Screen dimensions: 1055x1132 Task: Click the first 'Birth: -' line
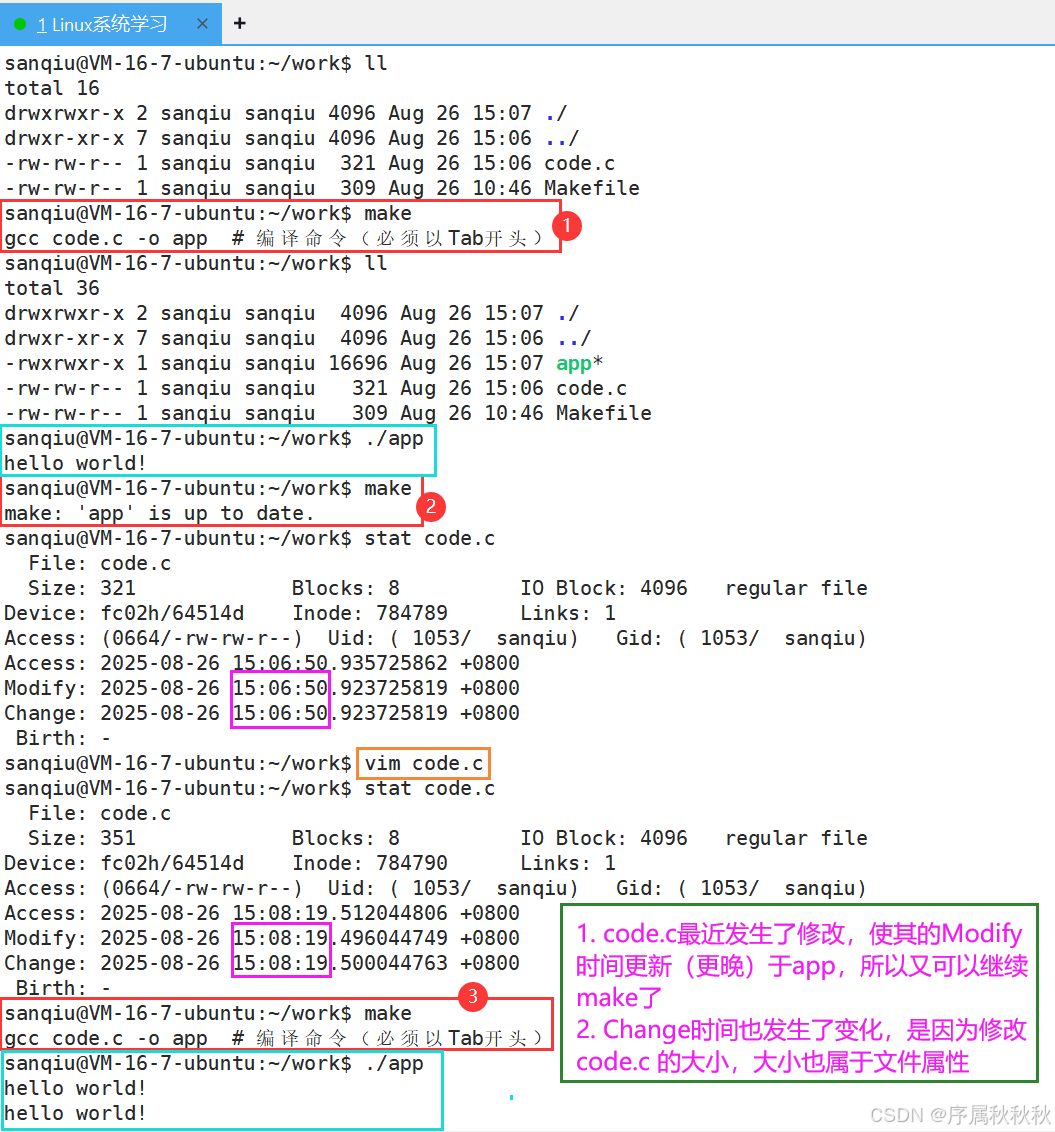point(64,738)
